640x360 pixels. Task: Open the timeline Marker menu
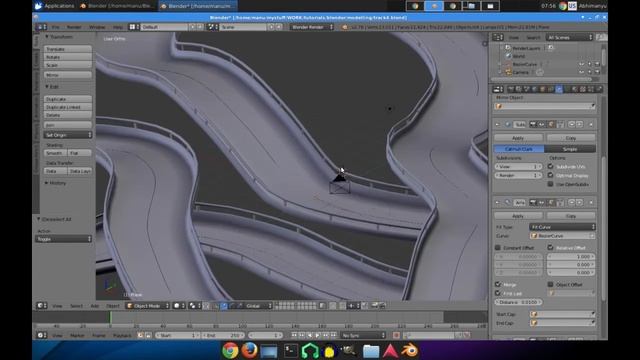coord(77,335)
